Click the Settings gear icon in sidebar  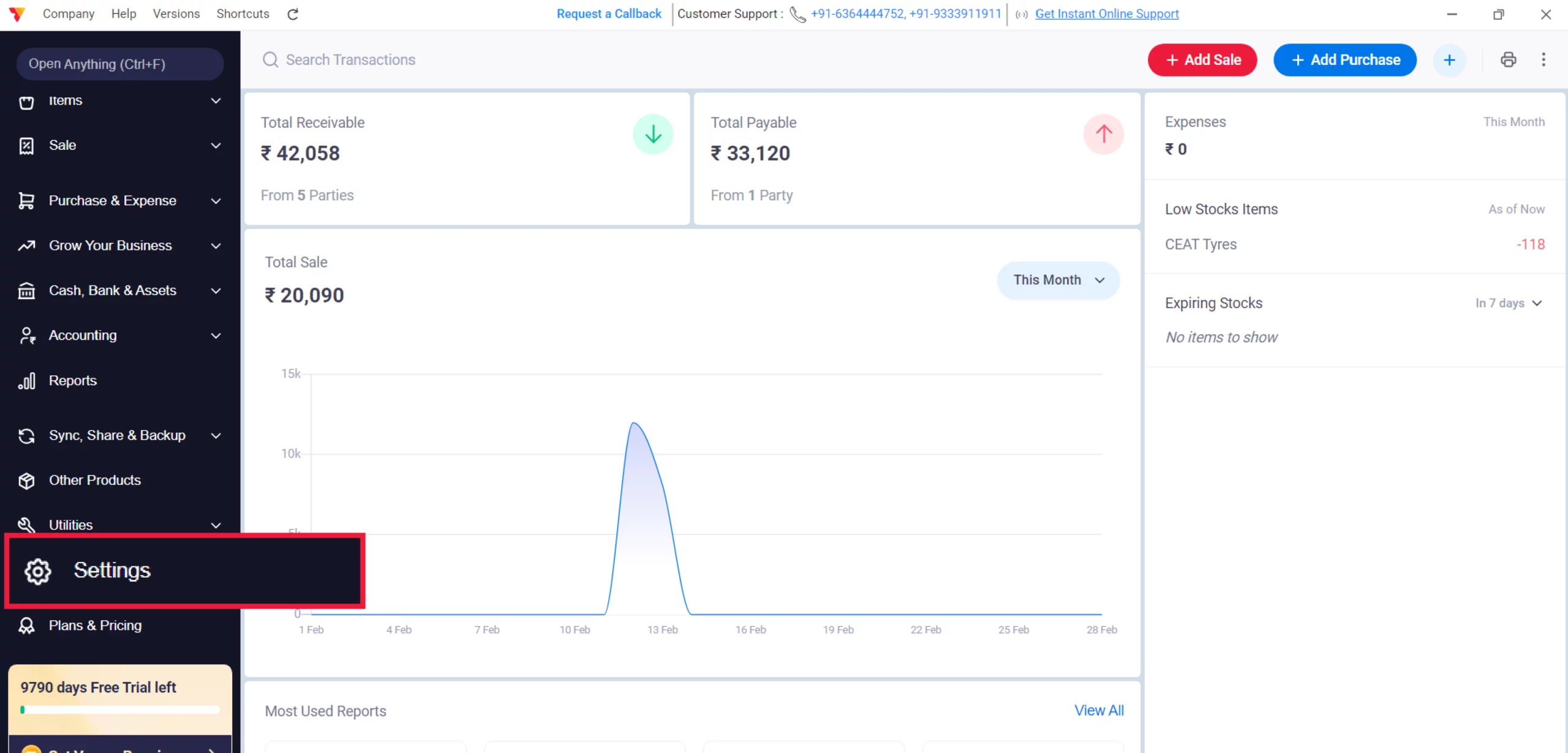(38, 571)
